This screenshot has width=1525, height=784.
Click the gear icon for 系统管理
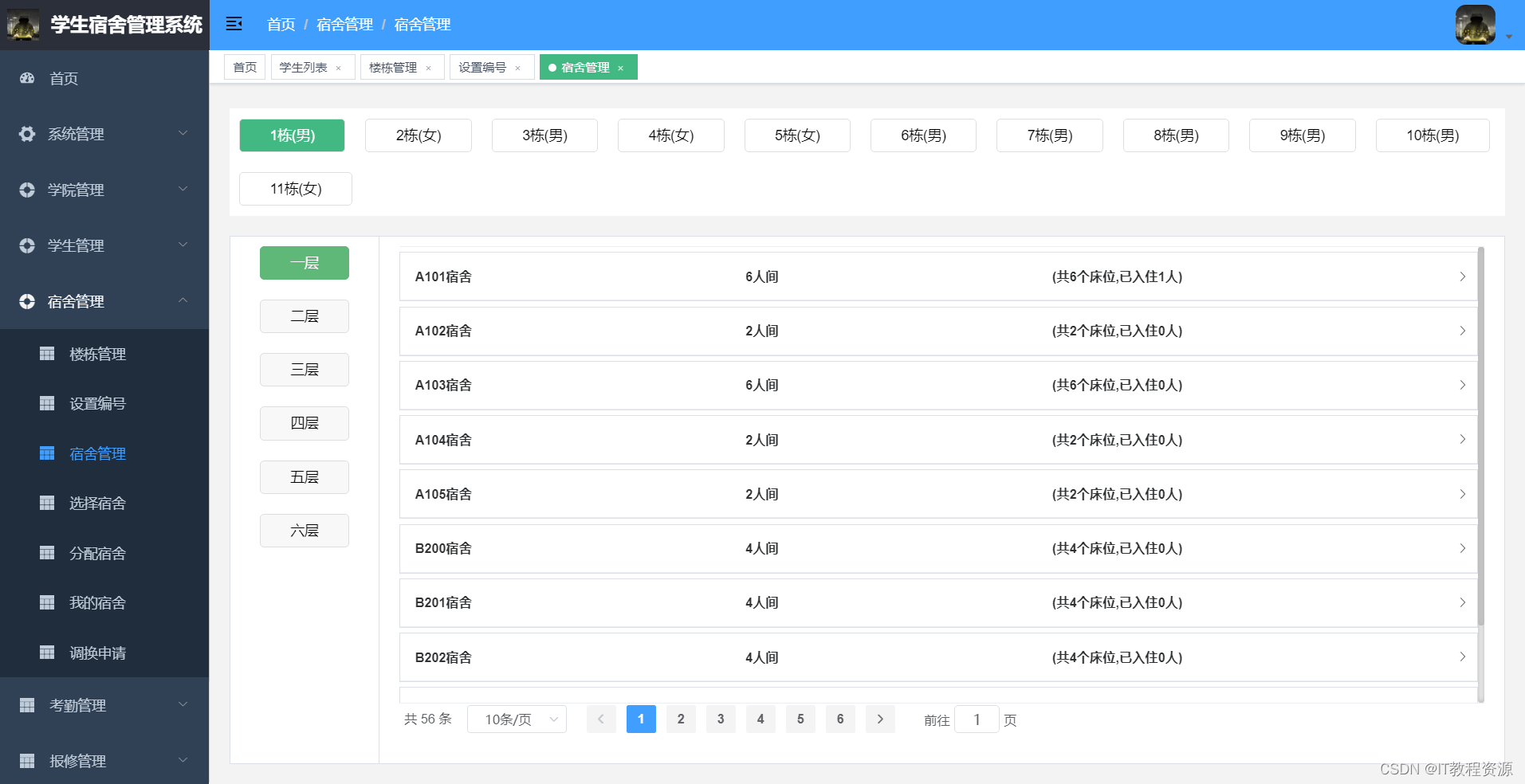[27, 134]
